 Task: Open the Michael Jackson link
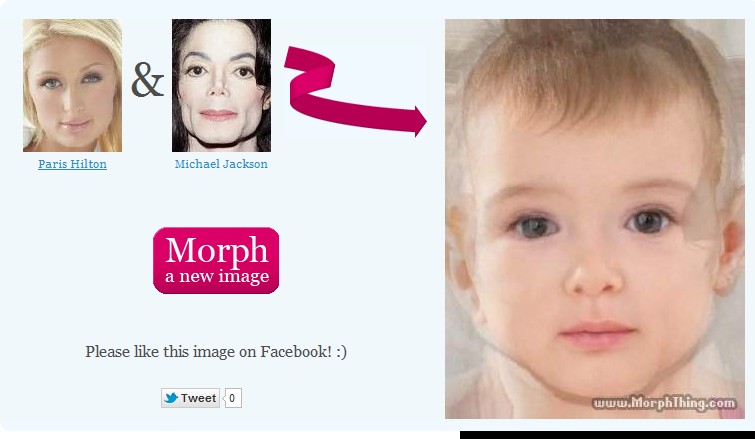(x=221, y=164)
